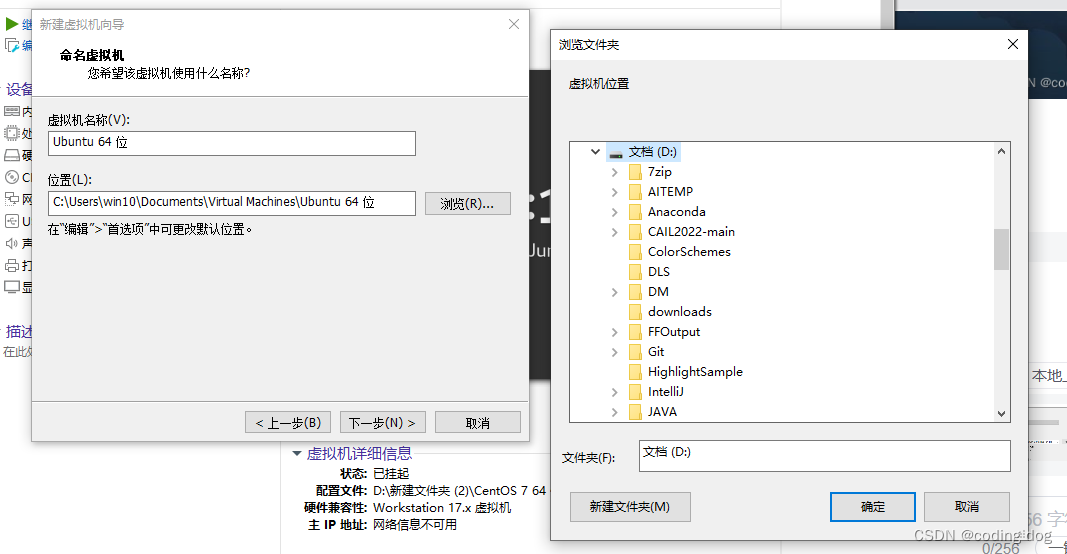This screenshot has height=554, width=1067.
Task: Click the display device icon in sidebar
Action: (x=12, y=287)
